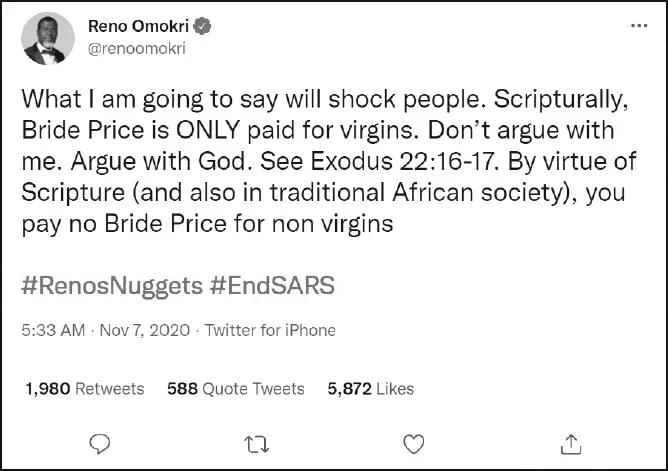Like the tweet with the heart icon
This screenshot has height=471, width=668.
(412, 441)
